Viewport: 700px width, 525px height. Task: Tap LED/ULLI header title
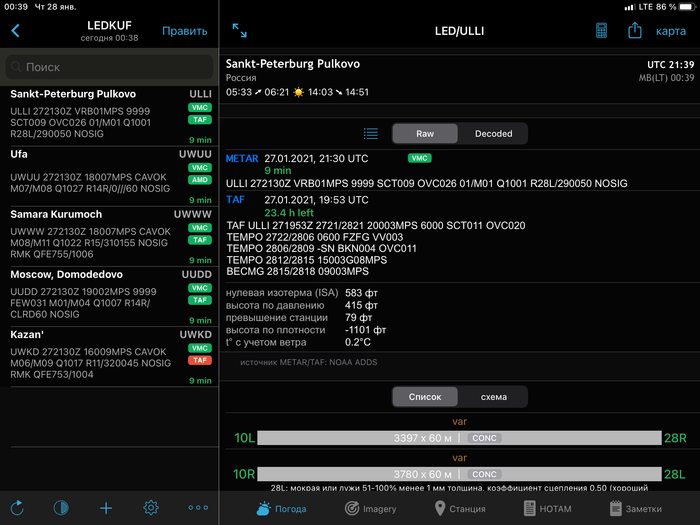[459, 31]
